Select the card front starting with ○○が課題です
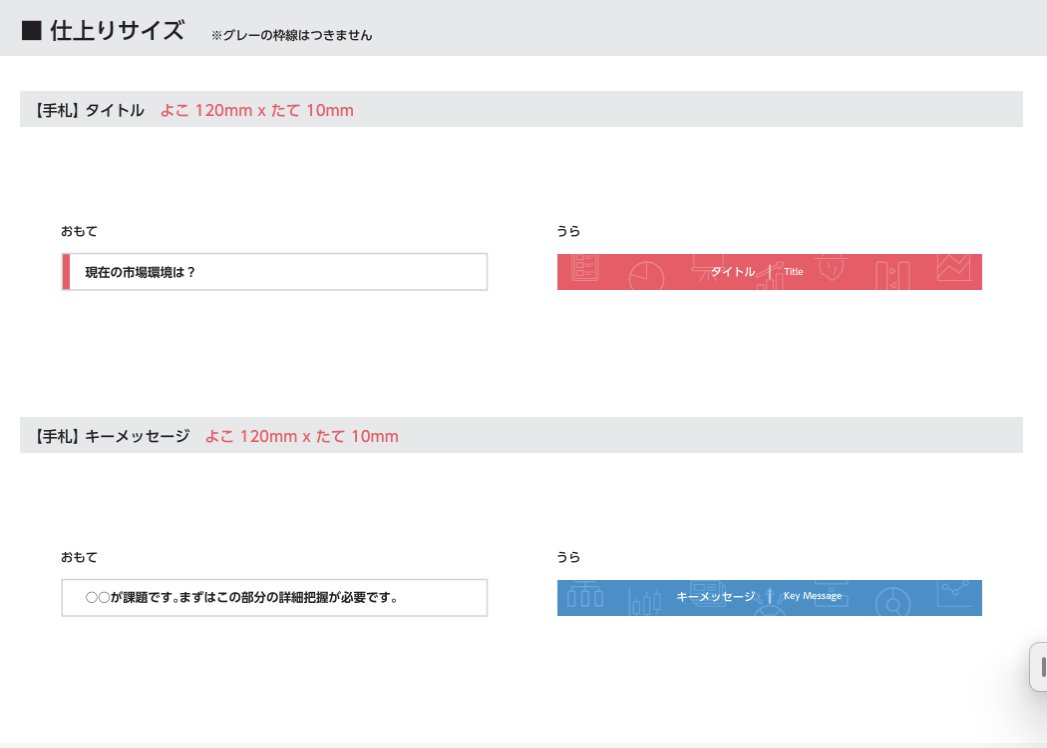The height and width of the screenshot is (748, 1047). [x=274, y=598]
